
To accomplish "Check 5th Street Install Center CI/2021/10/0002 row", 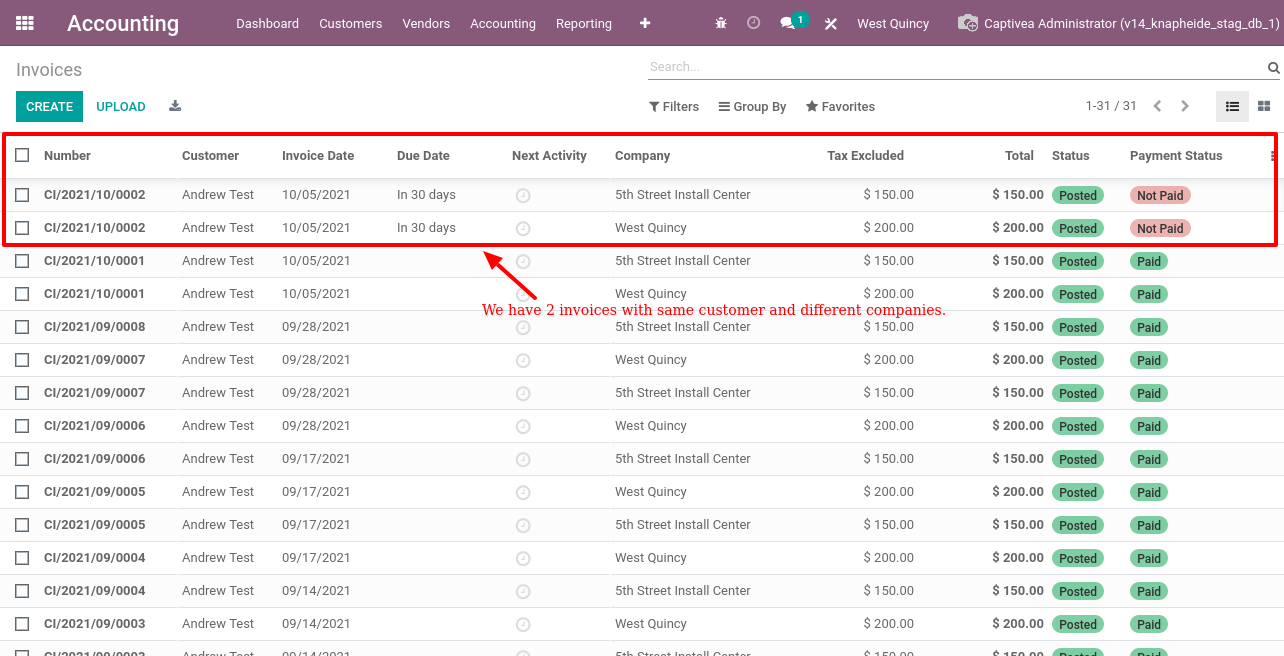I will [x=22, y=195].
